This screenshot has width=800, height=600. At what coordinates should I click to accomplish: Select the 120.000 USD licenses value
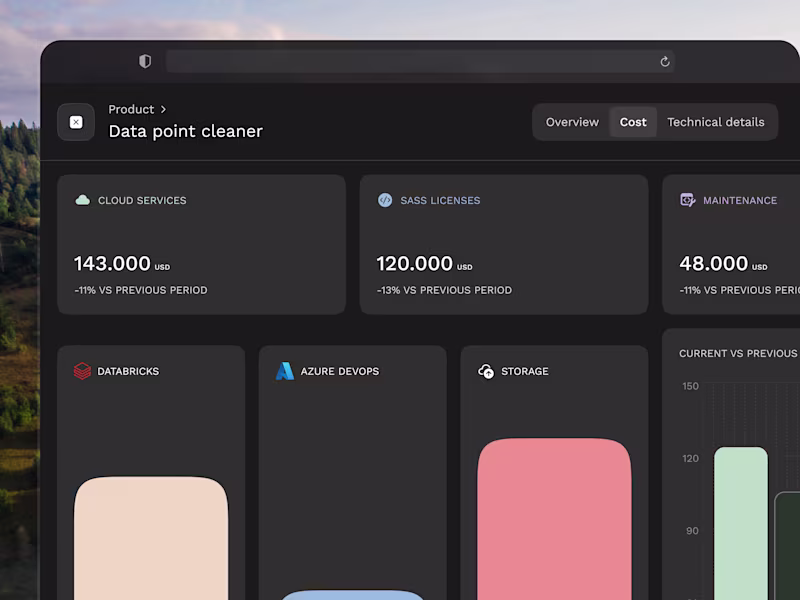[424, 264]
